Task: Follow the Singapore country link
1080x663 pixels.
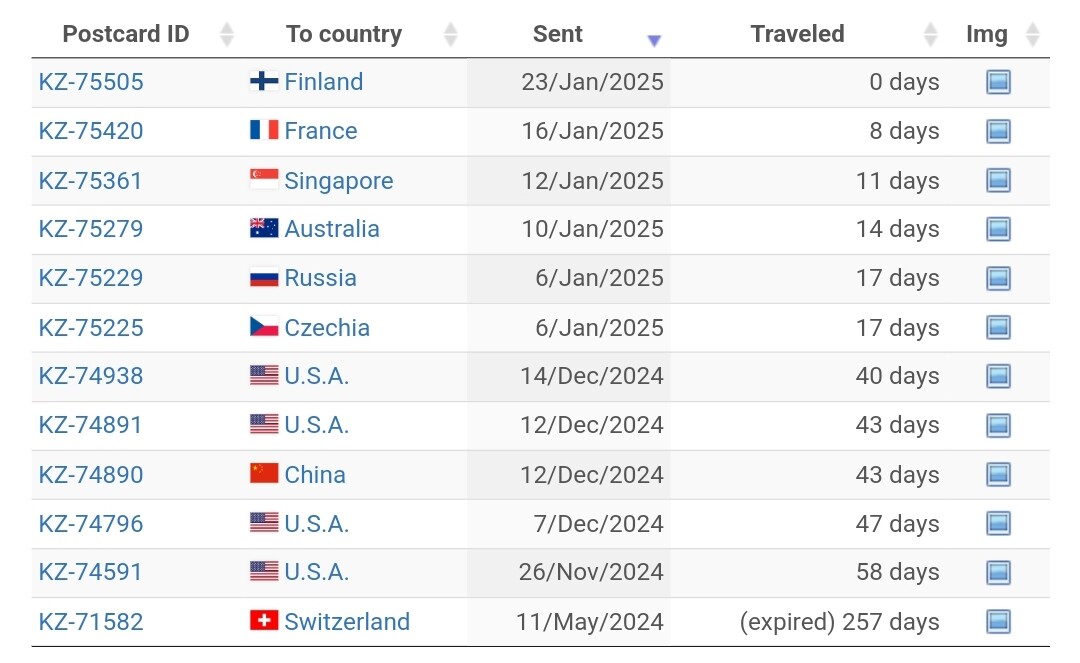Action: [339, 181]
